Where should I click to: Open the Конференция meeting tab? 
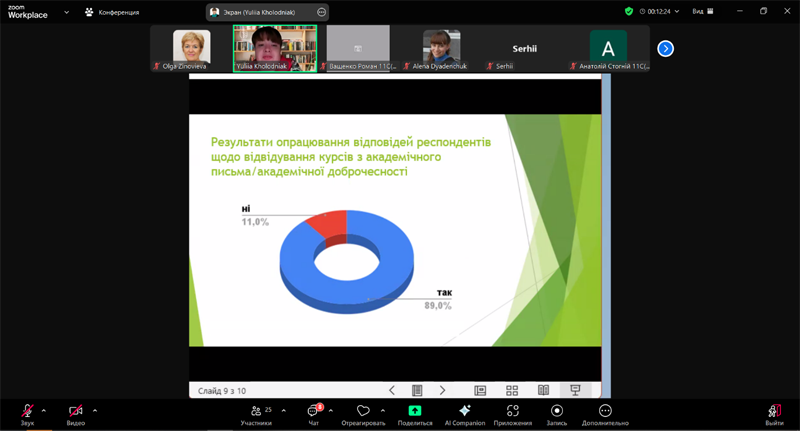pyautogui.click(x=112, y=12)
